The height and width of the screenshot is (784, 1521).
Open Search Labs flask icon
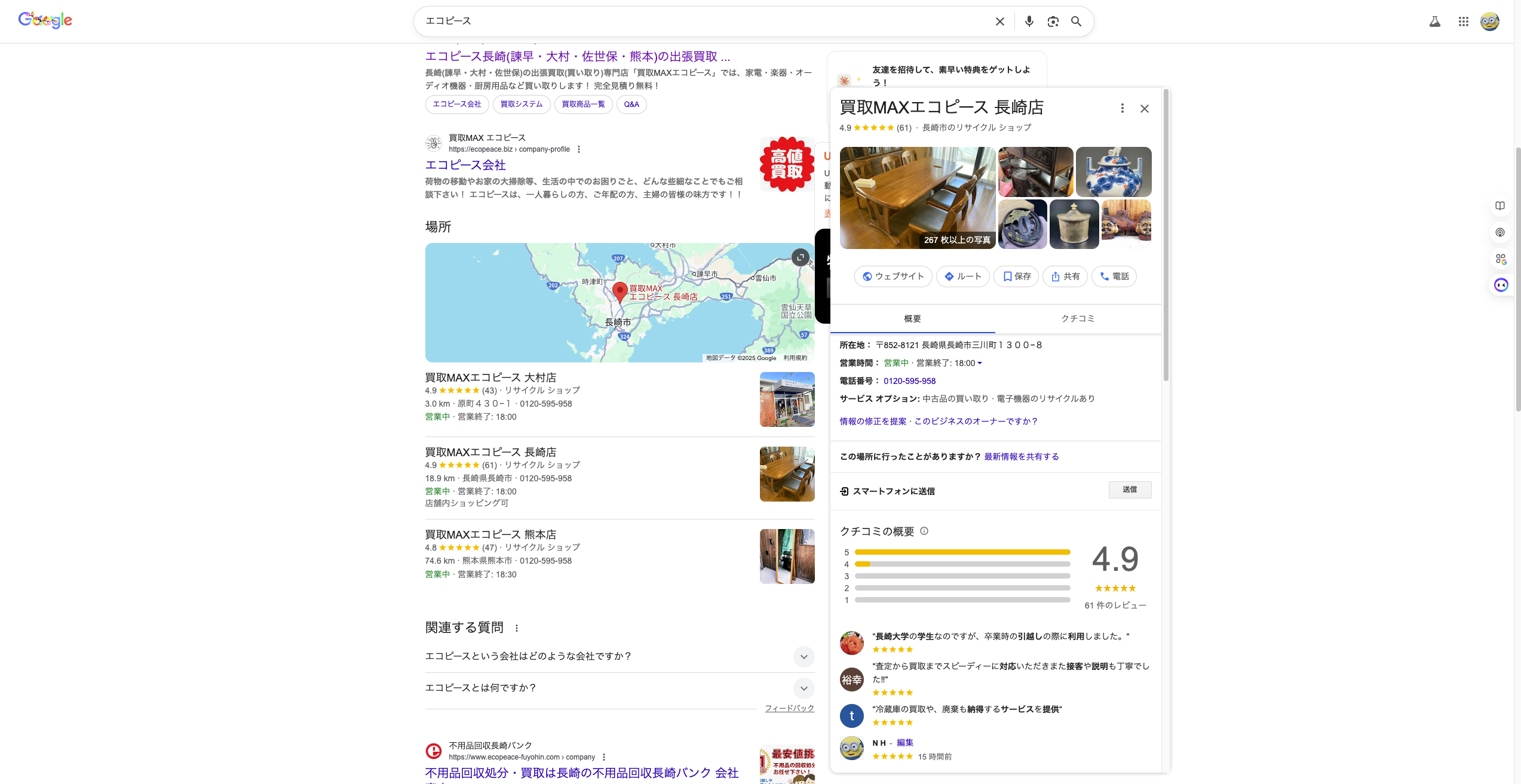click(x=1434, y=21)
